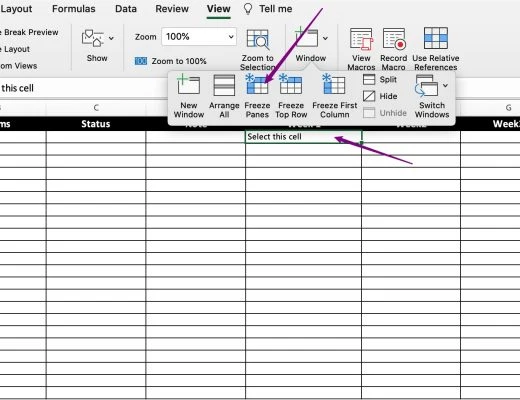Hide the current window
The width and height of the screenshot is (520, 400).
pos(380,96)
